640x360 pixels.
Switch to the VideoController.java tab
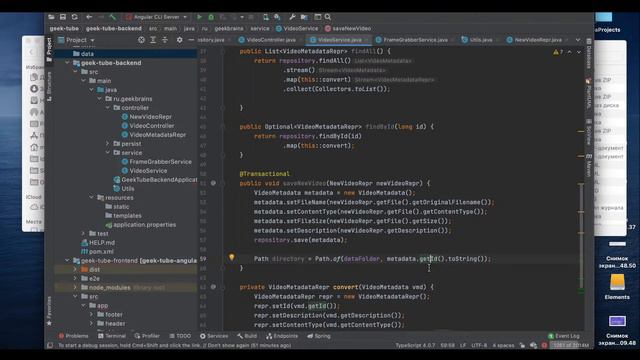point(268,40)
